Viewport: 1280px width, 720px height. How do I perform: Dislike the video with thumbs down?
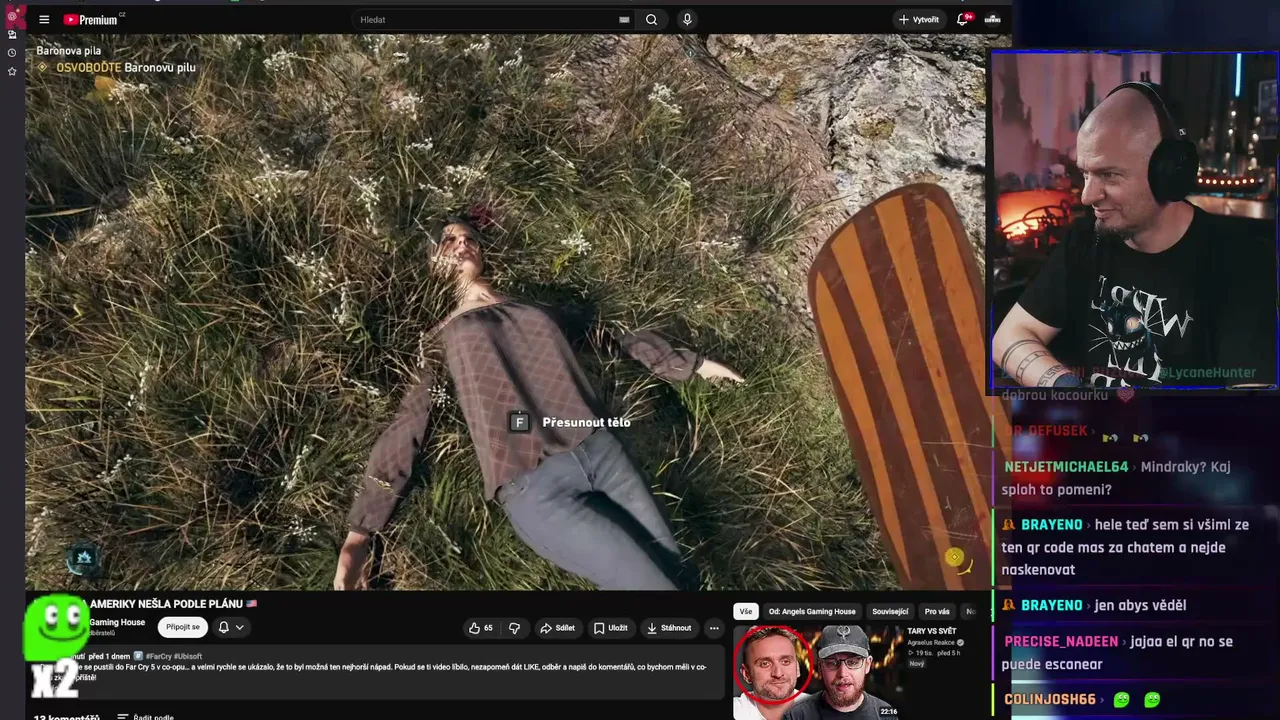(514, 628)
